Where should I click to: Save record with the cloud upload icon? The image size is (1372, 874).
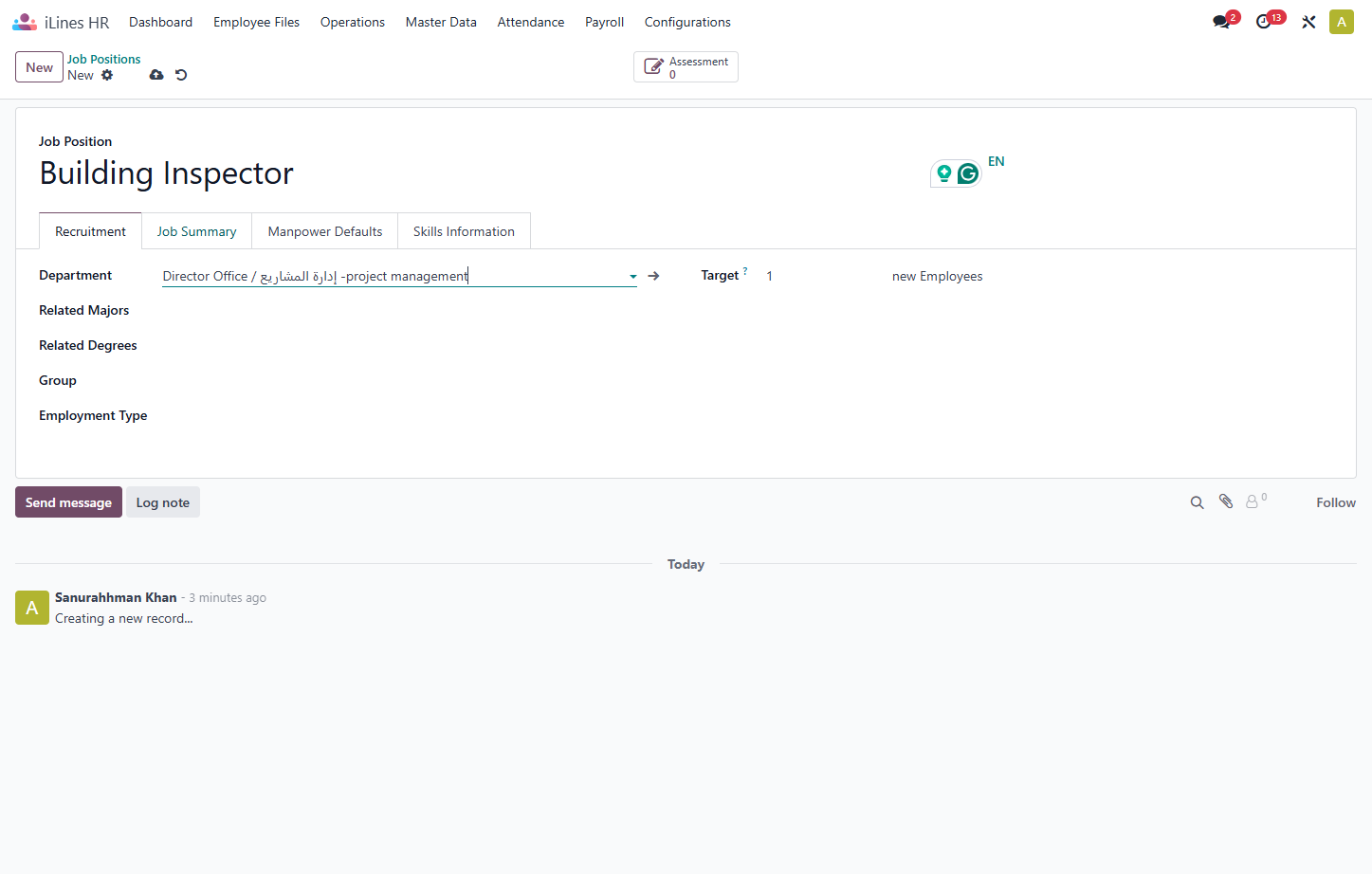pos(156,75)
